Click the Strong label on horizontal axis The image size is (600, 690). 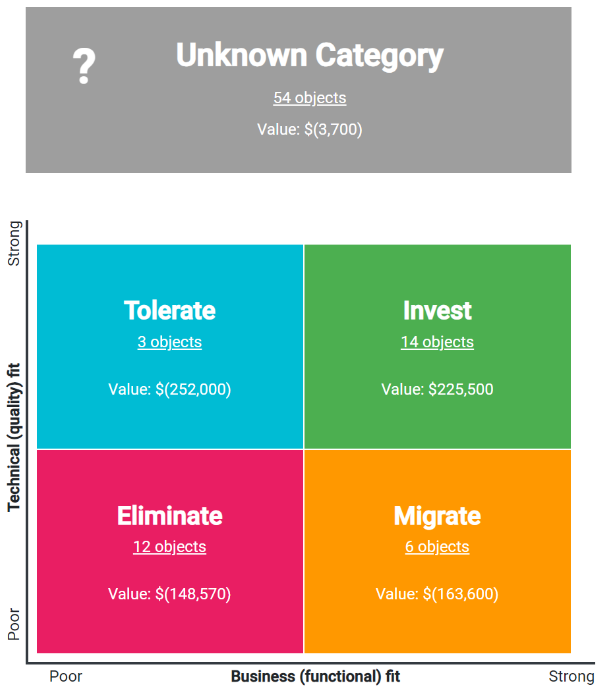(x=571, y=676)
